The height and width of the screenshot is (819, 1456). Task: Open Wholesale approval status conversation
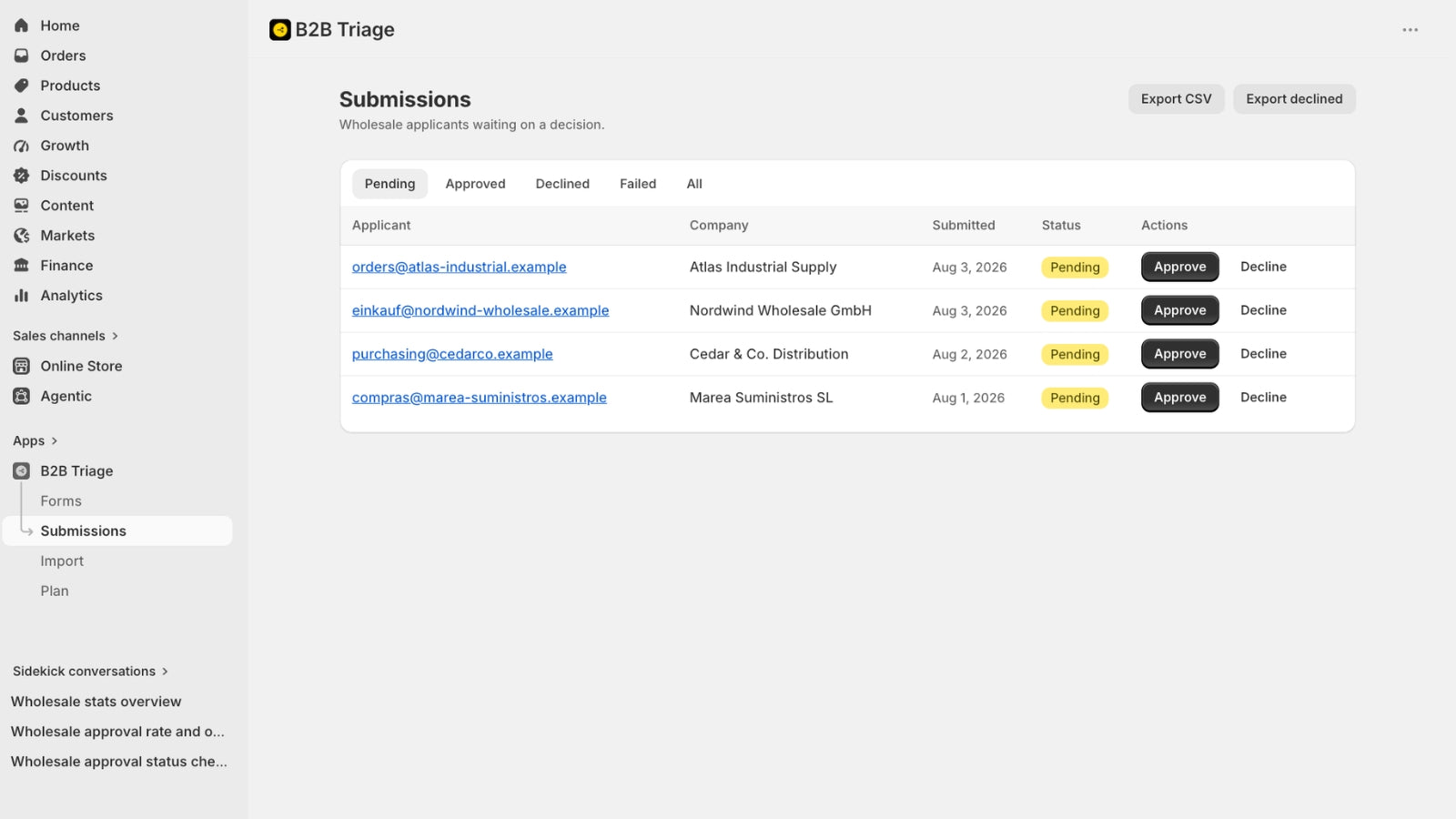119,762
